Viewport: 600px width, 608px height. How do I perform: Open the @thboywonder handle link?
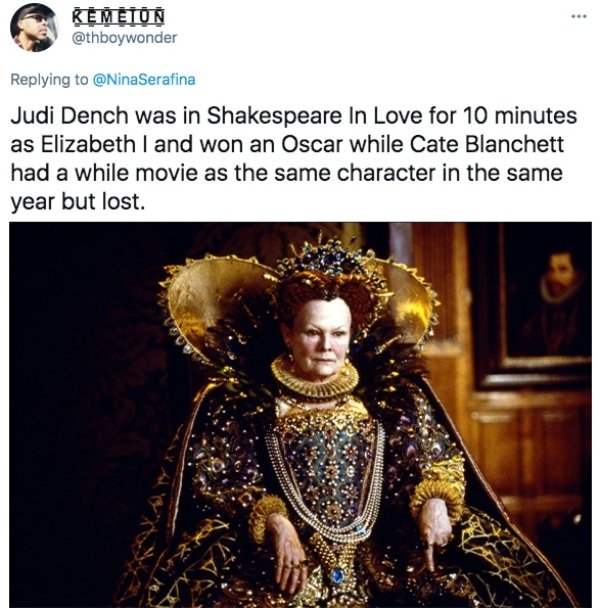(x=124, y=38)
